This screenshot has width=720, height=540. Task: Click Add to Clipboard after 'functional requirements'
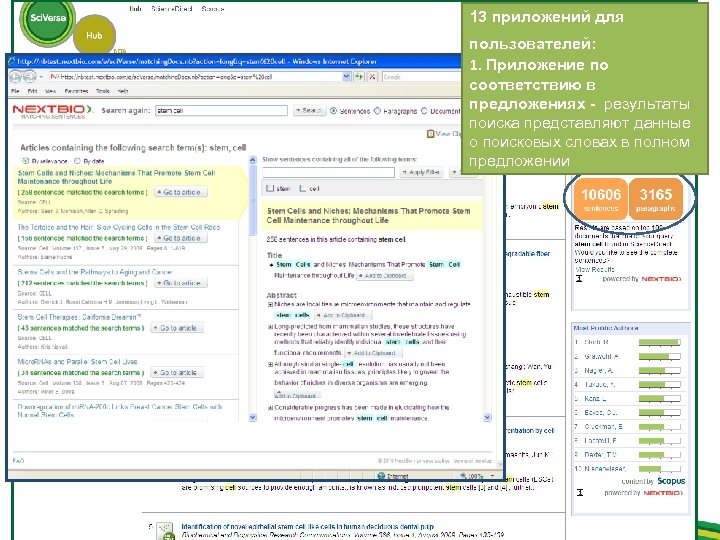(x=373, y=353)
